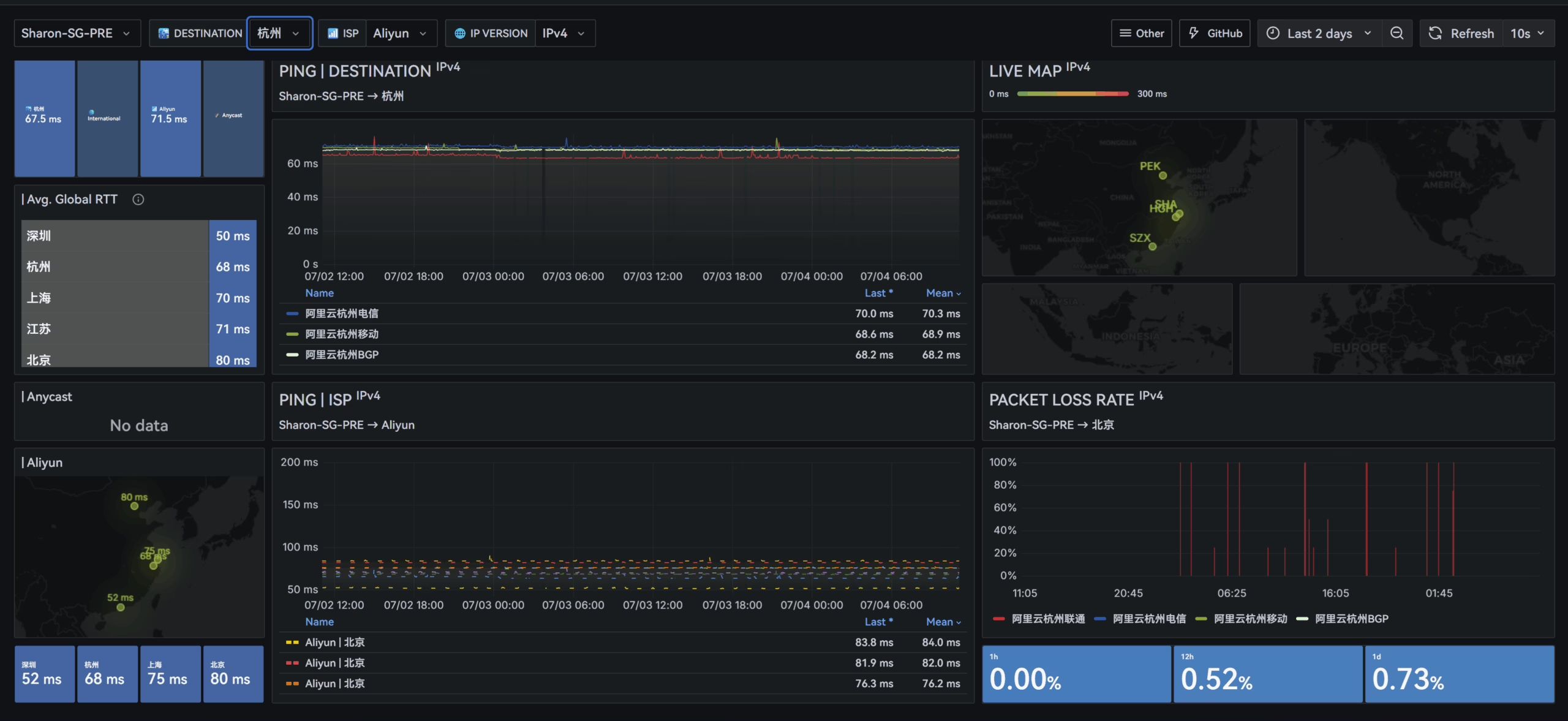Viewport: 1568px width, 721px height.
Task: Sort PING DESTINATION legend by Mean
Action: [943, 293]
